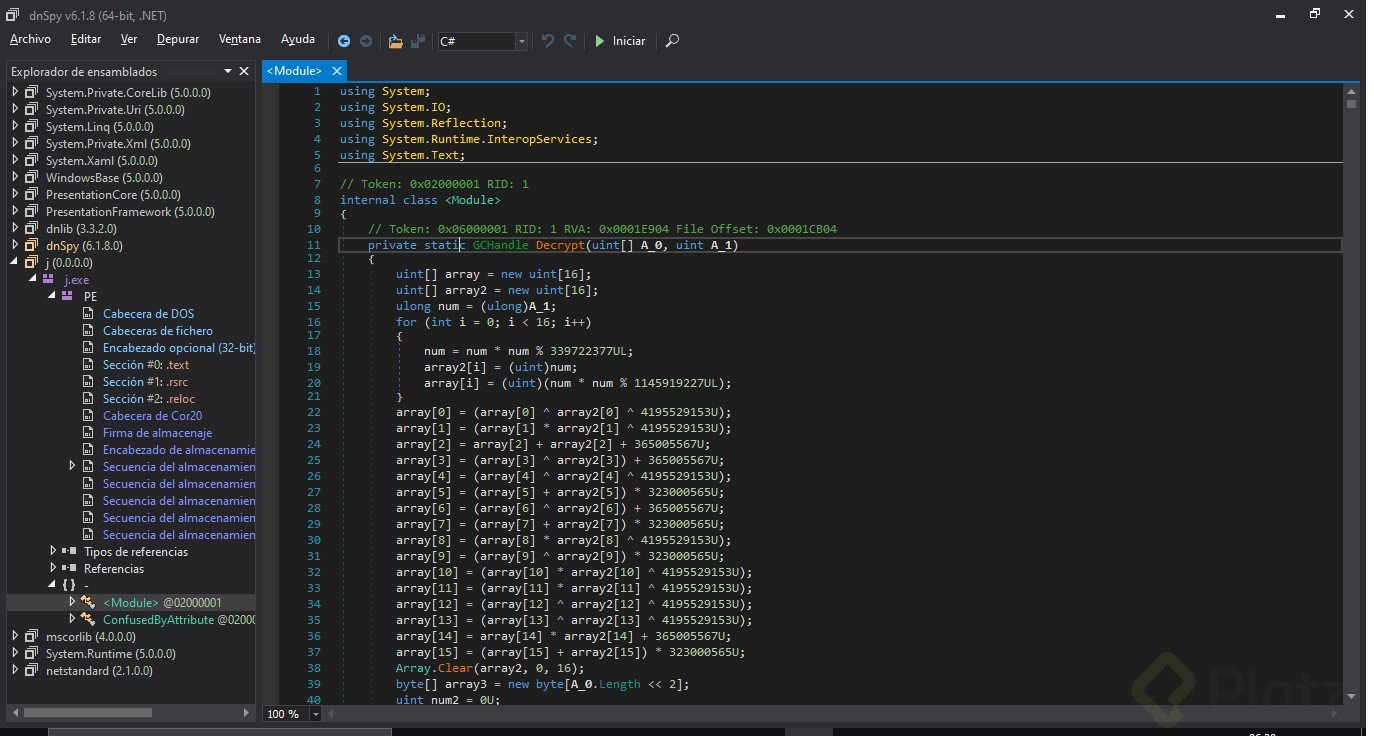Collapse the PE node in the tree
1374x736 pixels.
pos(52,297)
